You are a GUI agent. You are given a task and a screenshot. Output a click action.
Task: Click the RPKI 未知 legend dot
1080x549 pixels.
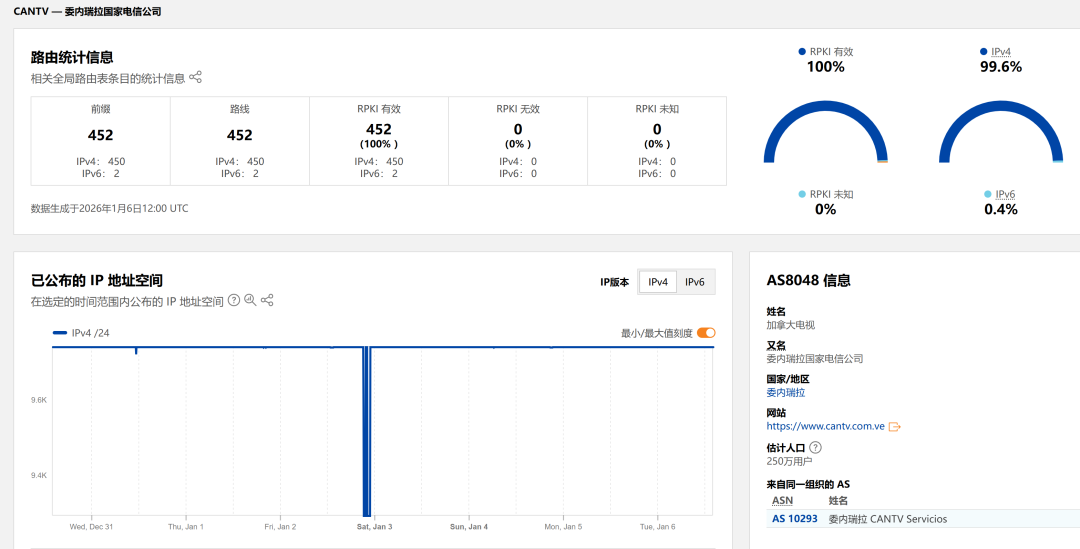click(x=802, y=194)
